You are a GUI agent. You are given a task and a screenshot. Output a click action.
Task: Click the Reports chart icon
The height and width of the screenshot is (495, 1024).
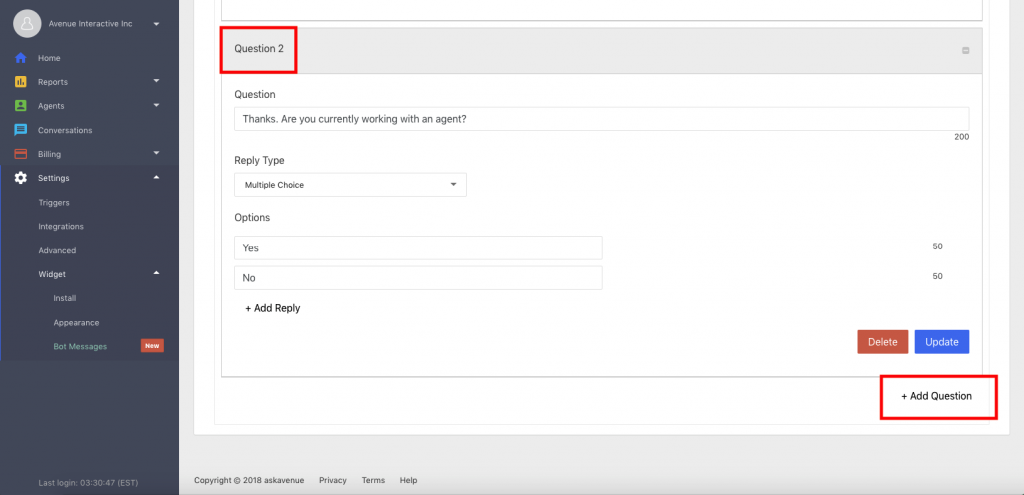(x=21, y=82)
